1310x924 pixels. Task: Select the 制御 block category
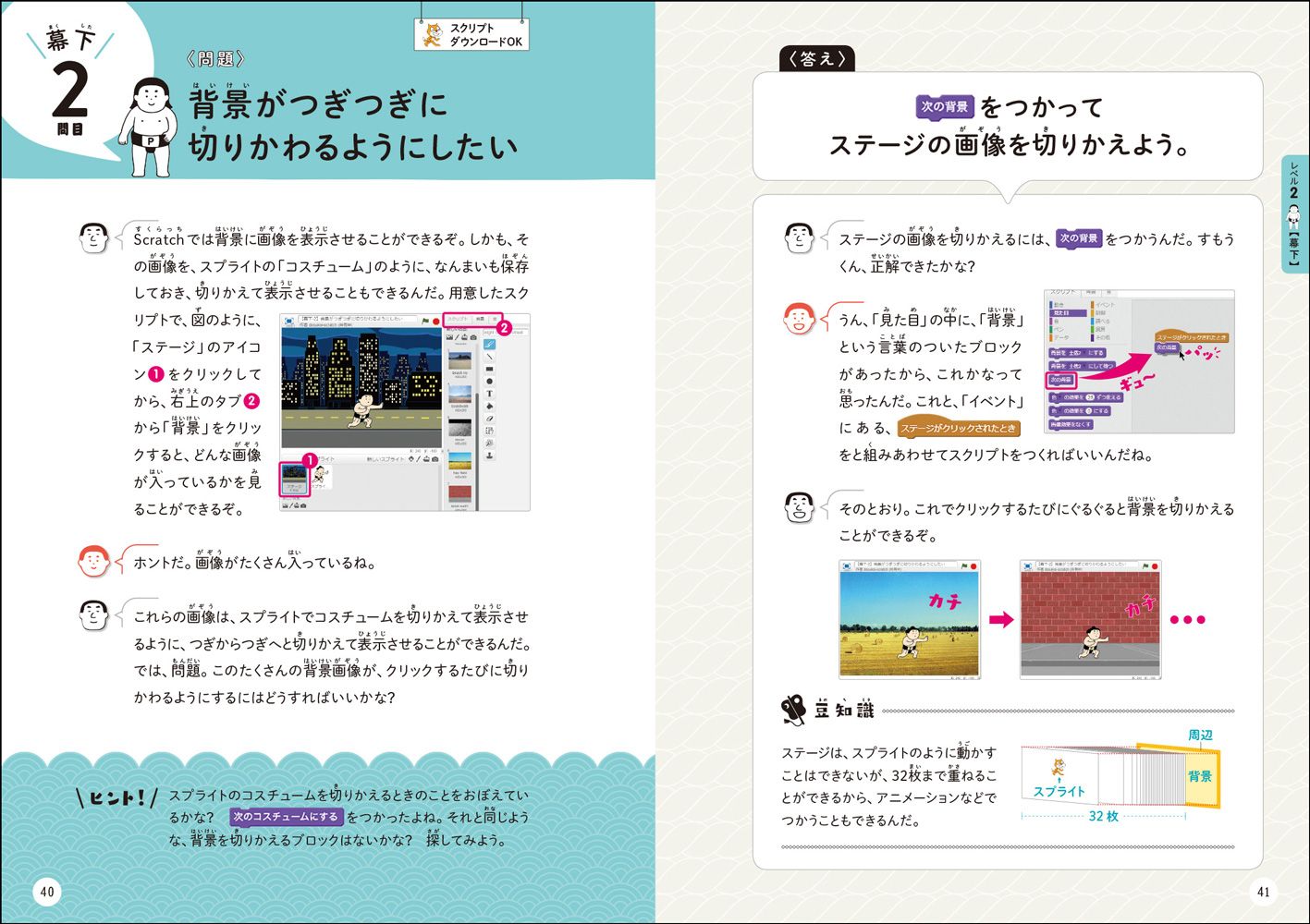tap(1099, 313)
